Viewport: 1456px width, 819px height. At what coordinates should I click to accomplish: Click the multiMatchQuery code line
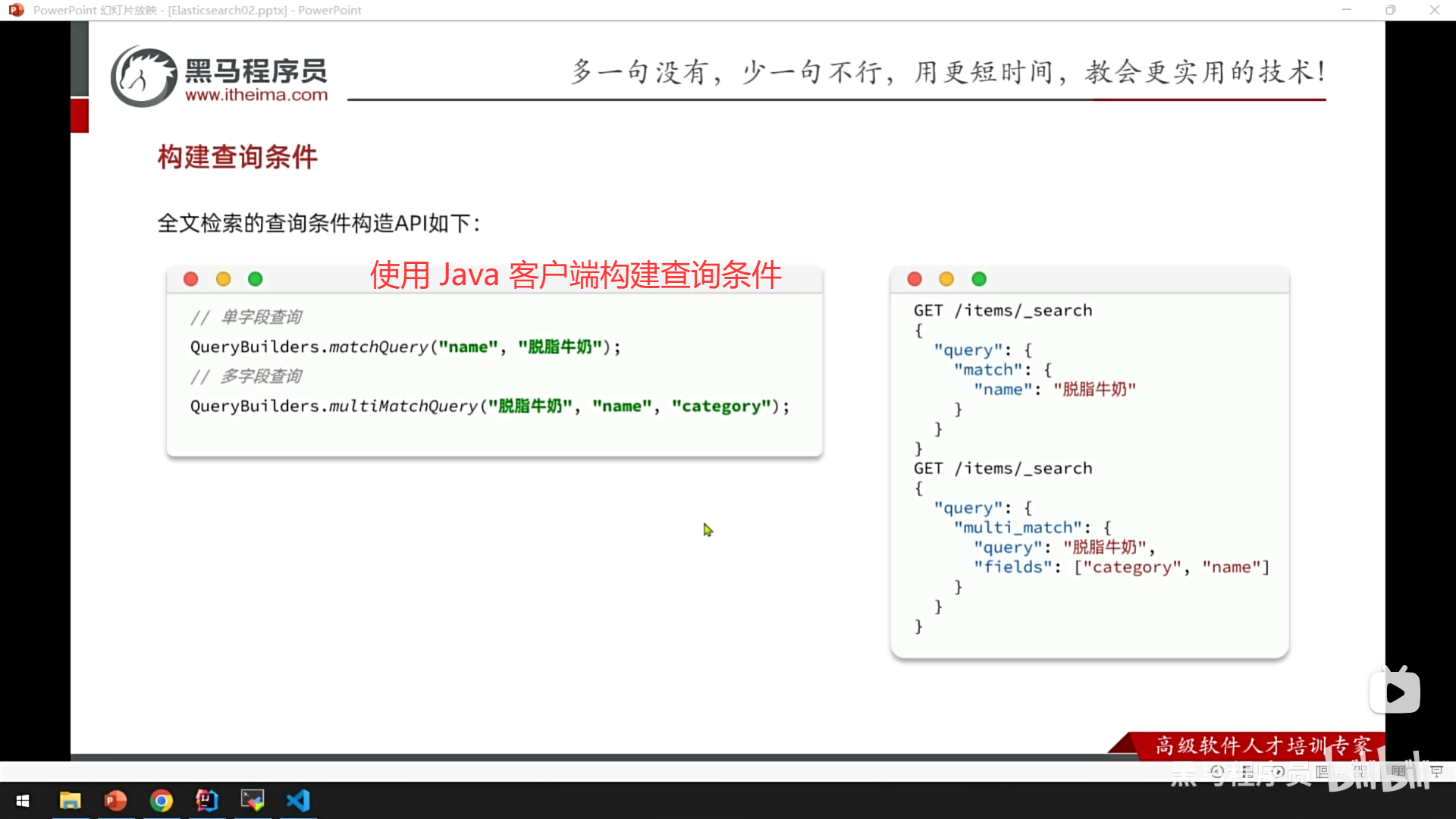[x=489, y=406]
